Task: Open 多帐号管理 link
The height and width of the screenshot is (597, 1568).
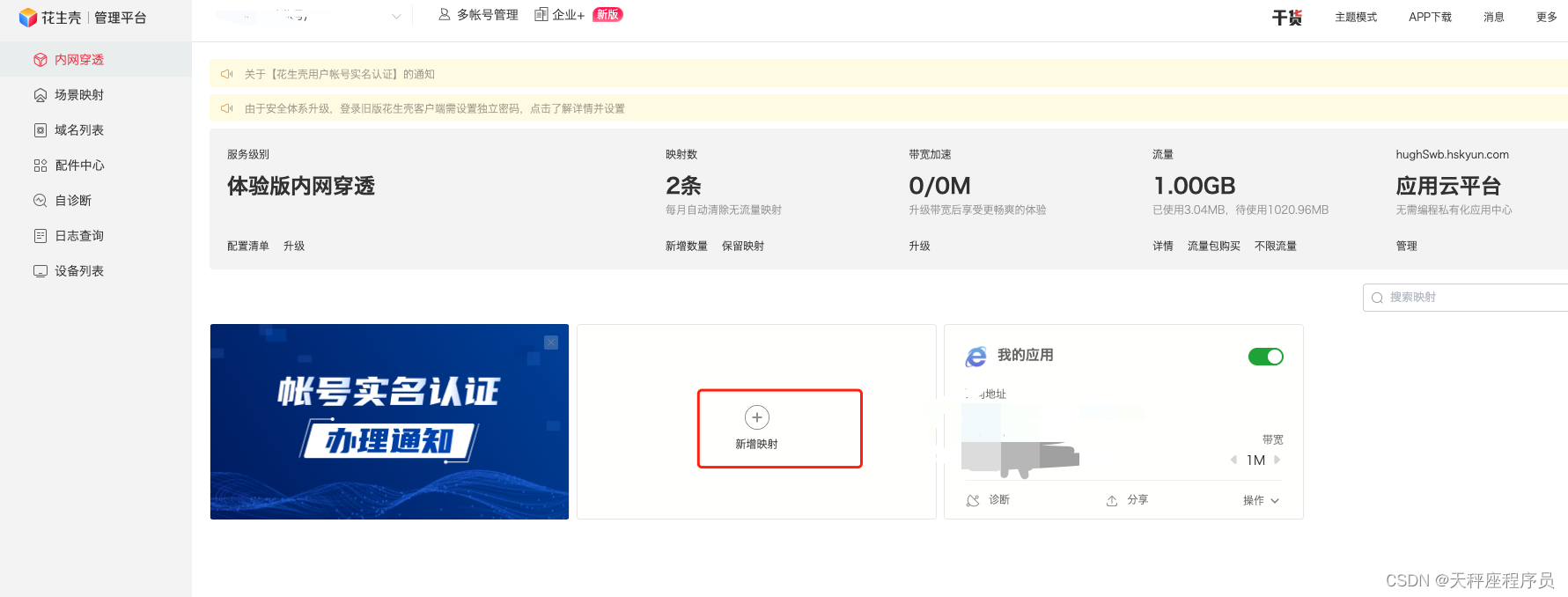Action: tap(478, 15)
